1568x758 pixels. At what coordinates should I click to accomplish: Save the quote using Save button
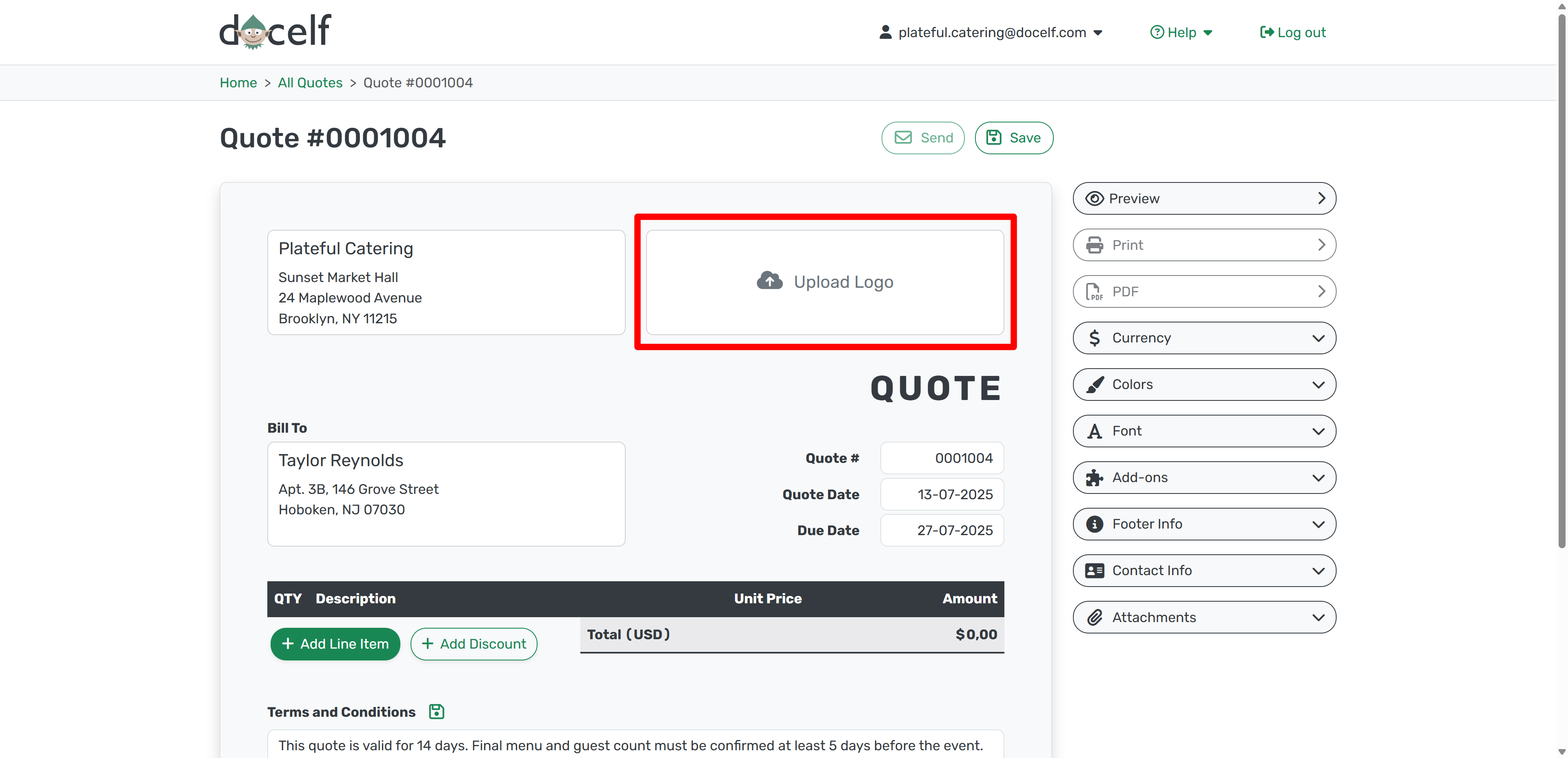[1013, 138]
